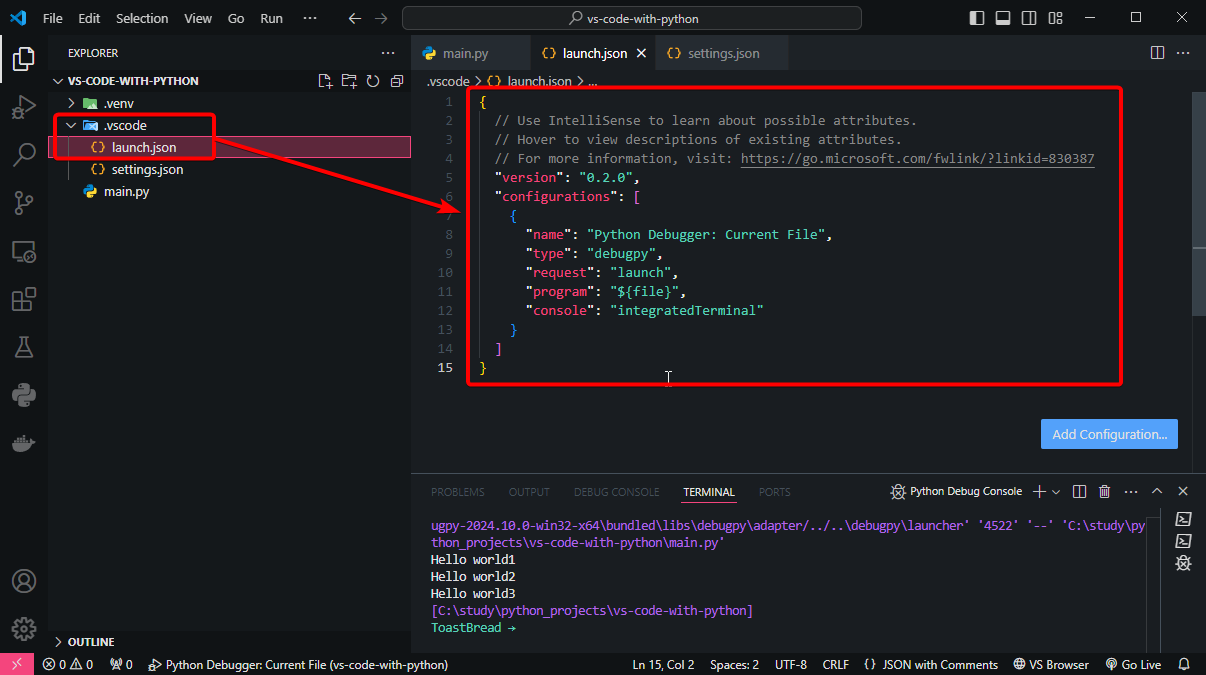Open the Go menu
Image resolution: width=1206 pixels, height=675 pixels.
pyautogui.click(x=236, y=18)
